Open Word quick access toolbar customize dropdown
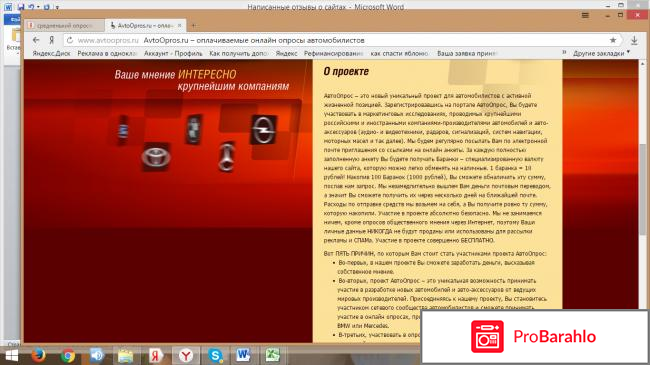Viewport: 650px width, 365px height. (57, 7)
